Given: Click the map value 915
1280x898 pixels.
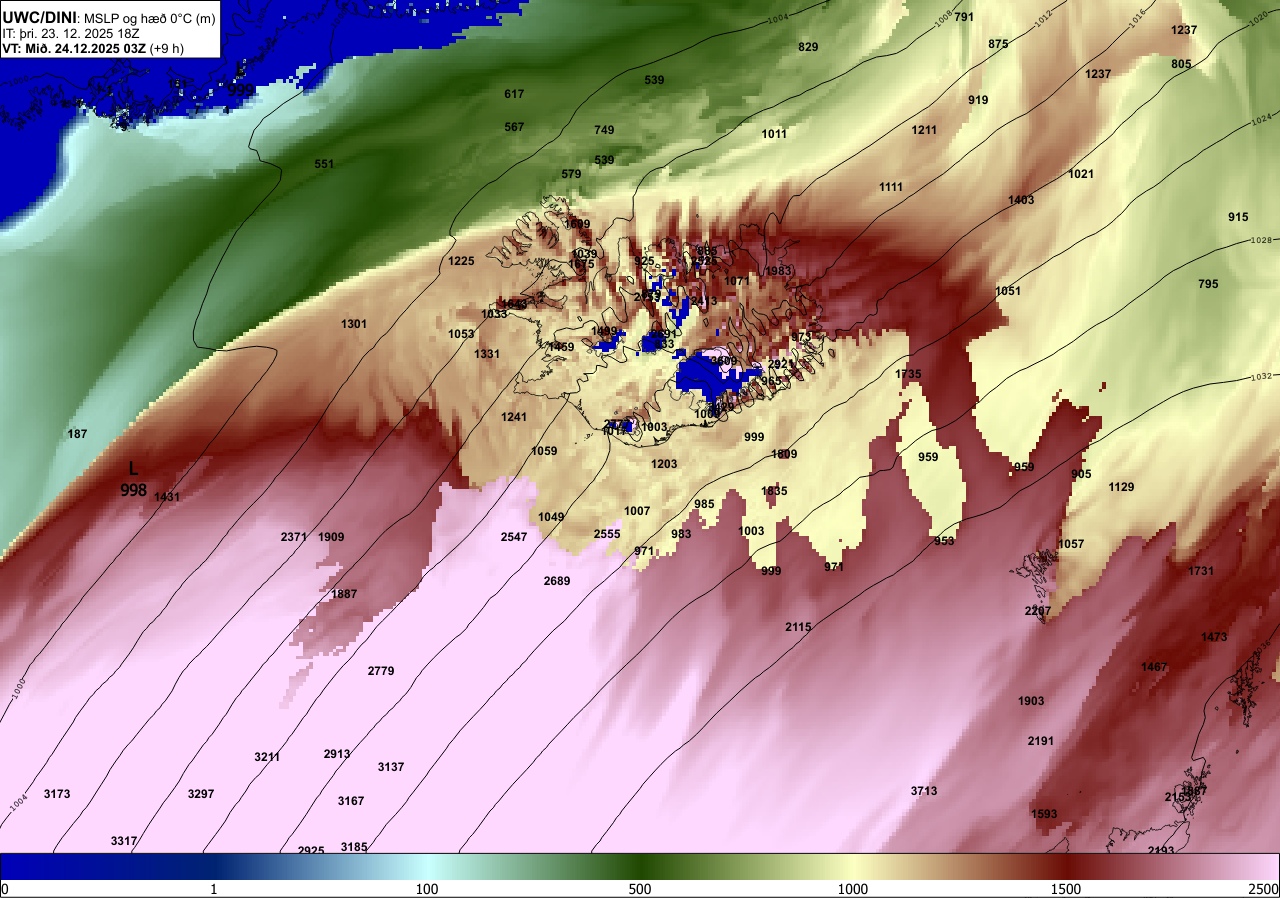Looking at the screenshot, I should [1238, 217].
